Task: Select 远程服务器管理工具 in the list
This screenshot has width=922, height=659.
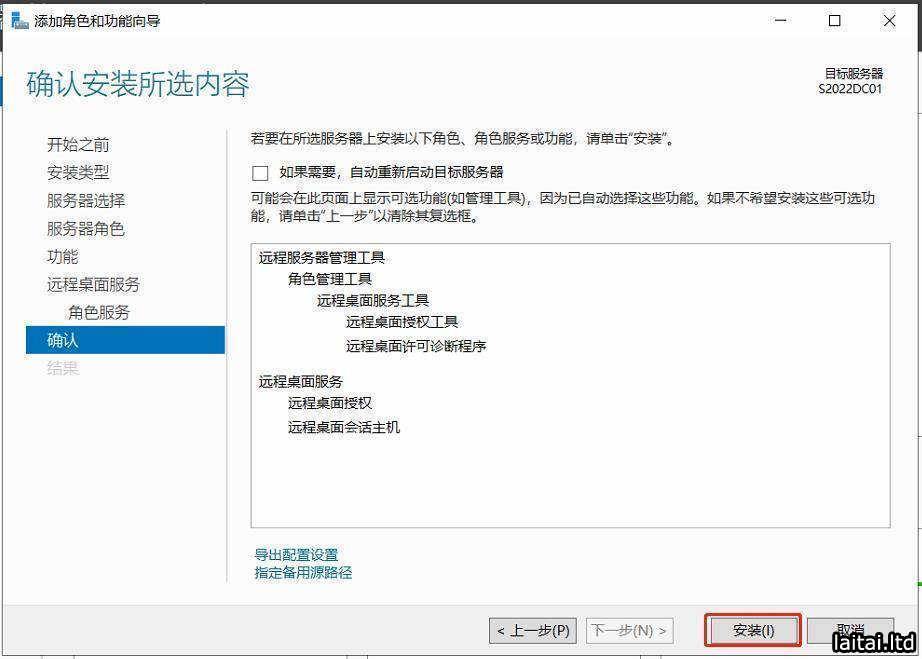Action: point(321,257)
